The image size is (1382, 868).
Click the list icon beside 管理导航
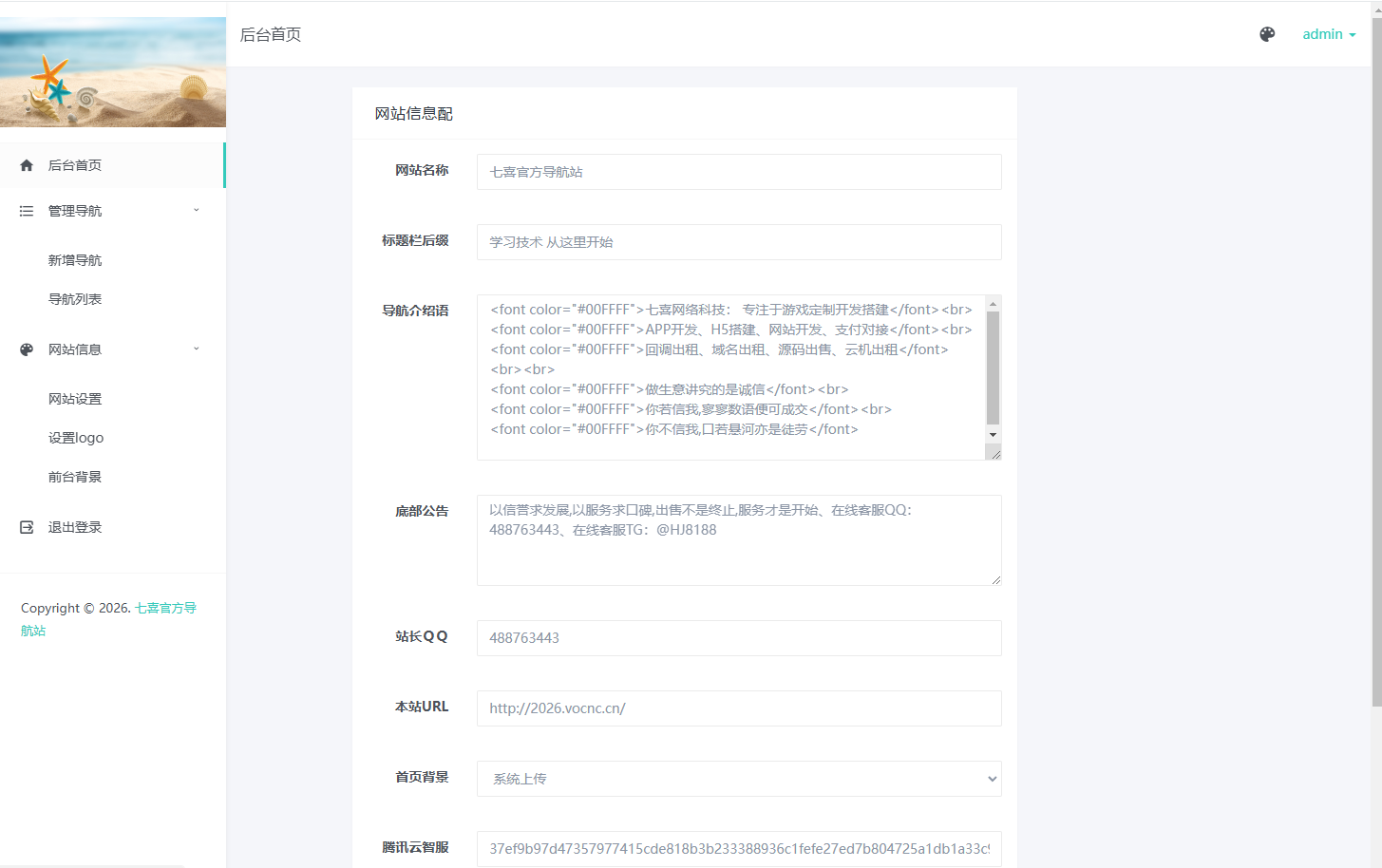pyautogui.click(x=26, y=210)
